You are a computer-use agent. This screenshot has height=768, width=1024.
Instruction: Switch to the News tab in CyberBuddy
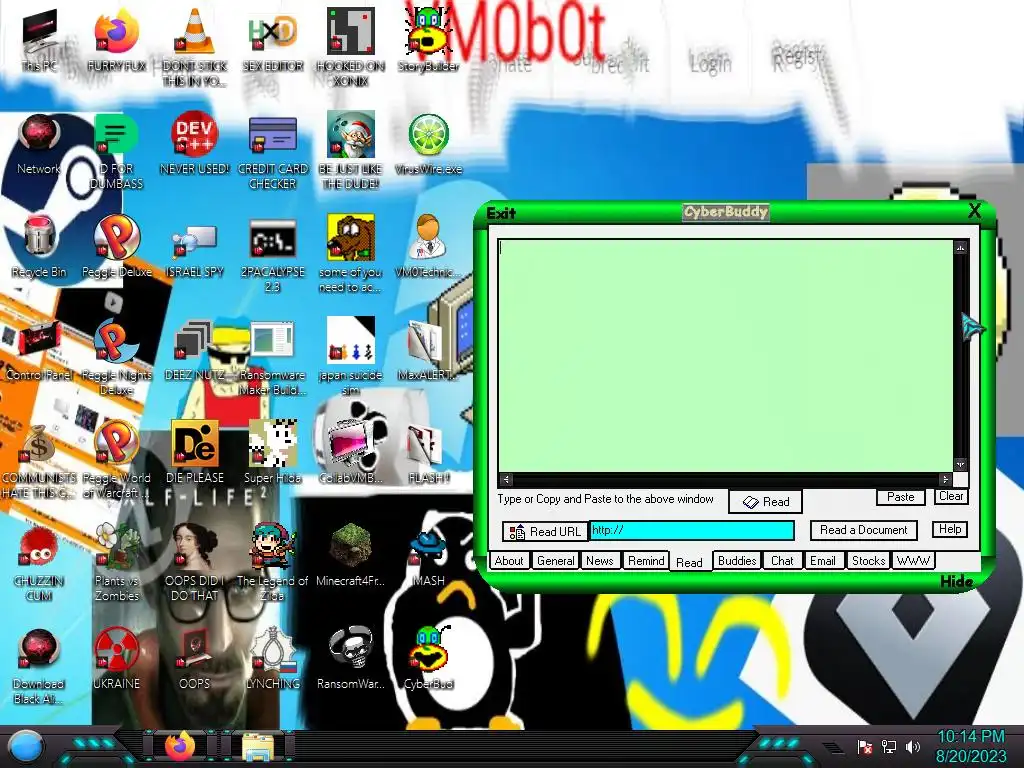click(600, 561)
